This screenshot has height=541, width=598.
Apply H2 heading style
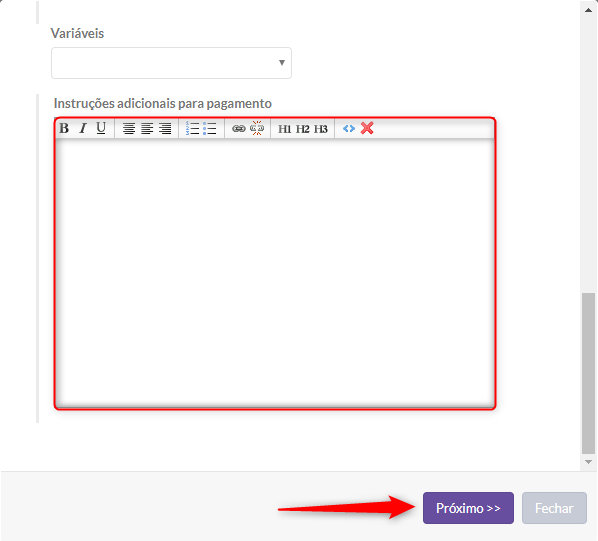(x=302, y=129)
